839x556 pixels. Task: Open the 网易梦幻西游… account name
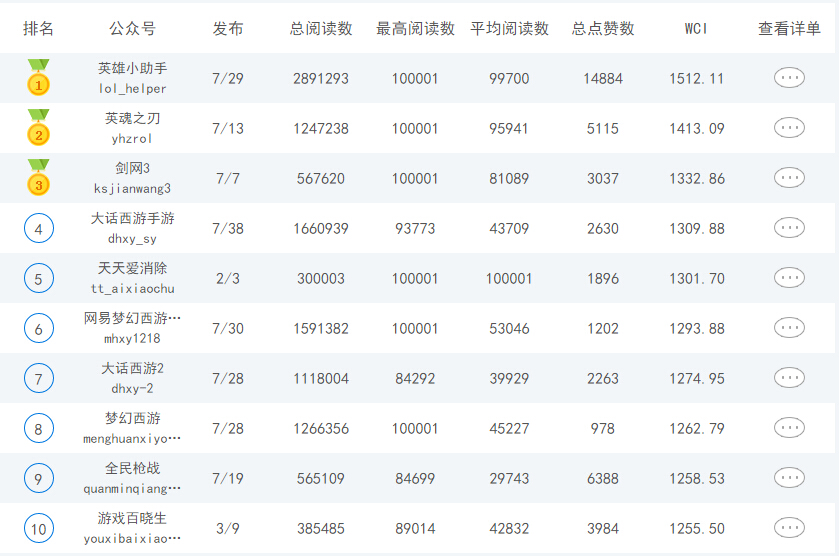[132, 318]
